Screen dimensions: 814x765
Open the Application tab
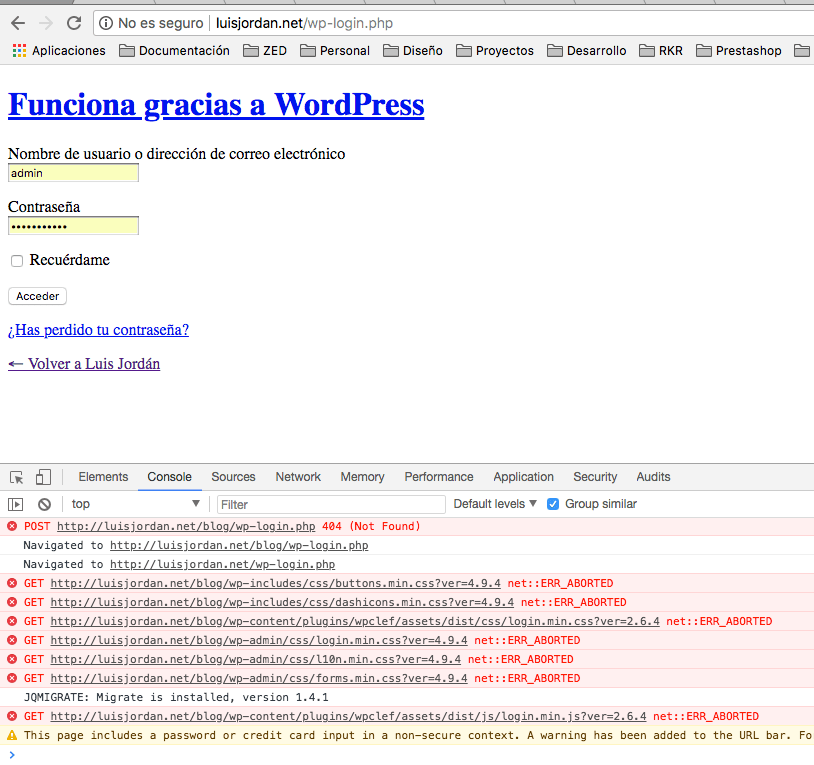point(523,477)
